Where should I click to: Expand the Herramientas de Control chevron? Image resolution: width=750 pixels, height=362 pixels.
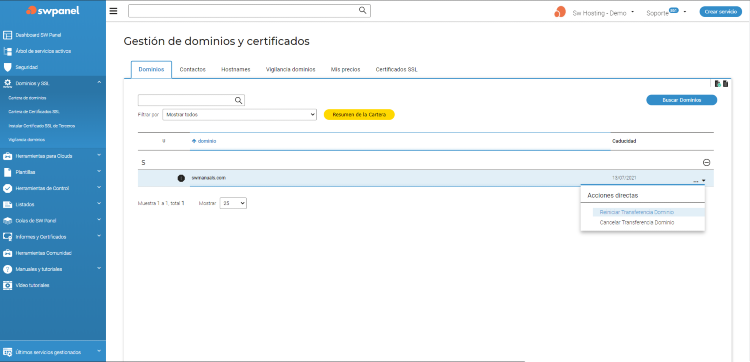pyautogui.click(x=99, y=187)
